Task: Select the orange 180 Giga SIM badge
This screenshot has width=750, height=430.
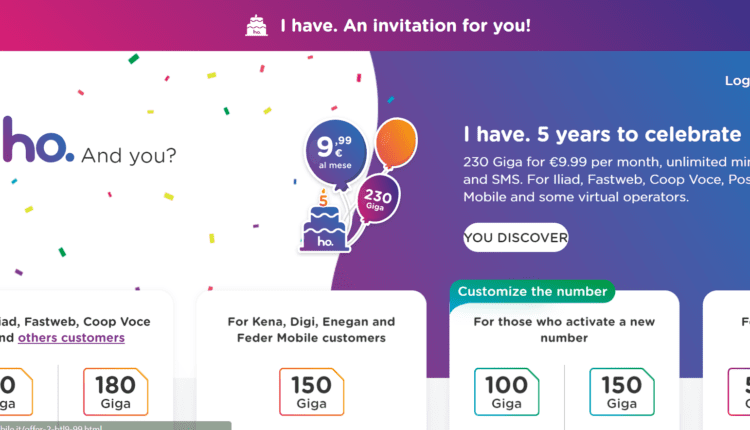Action: pyautogui.click(x=116, y=392)
